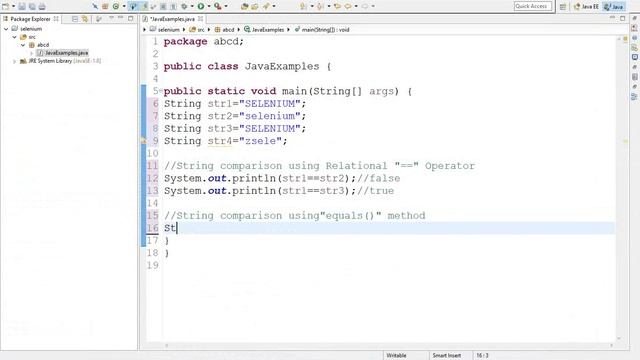Viewport: 640px width, 360px height.
Task: Expand the JavaExamples.java tree node
Action: [31, 53]
